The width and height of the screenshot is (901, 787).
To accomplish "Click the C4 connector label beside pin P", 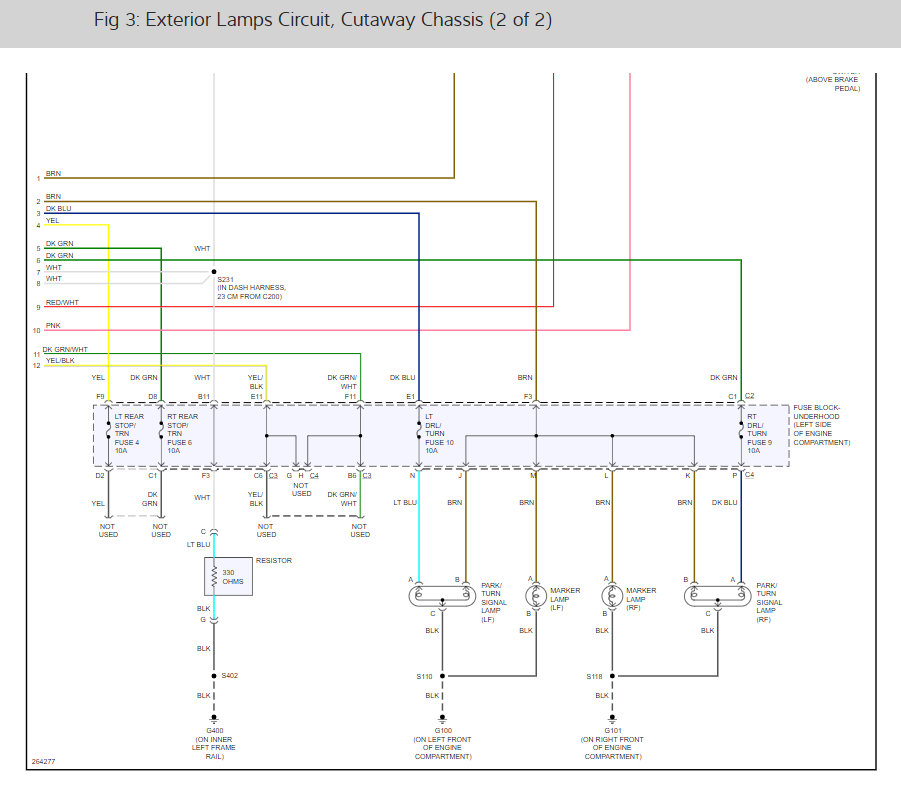I will pyautogui.click(x=749, y=474).
